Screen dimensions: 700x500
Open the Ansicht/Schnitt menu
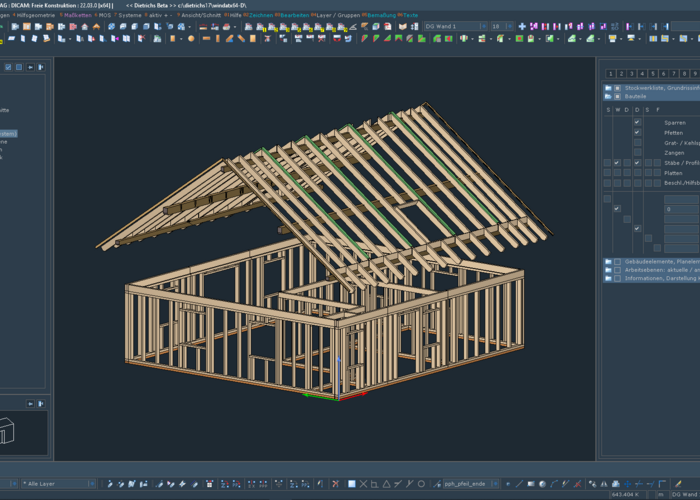pyautogui.click(x=201, y=15)
